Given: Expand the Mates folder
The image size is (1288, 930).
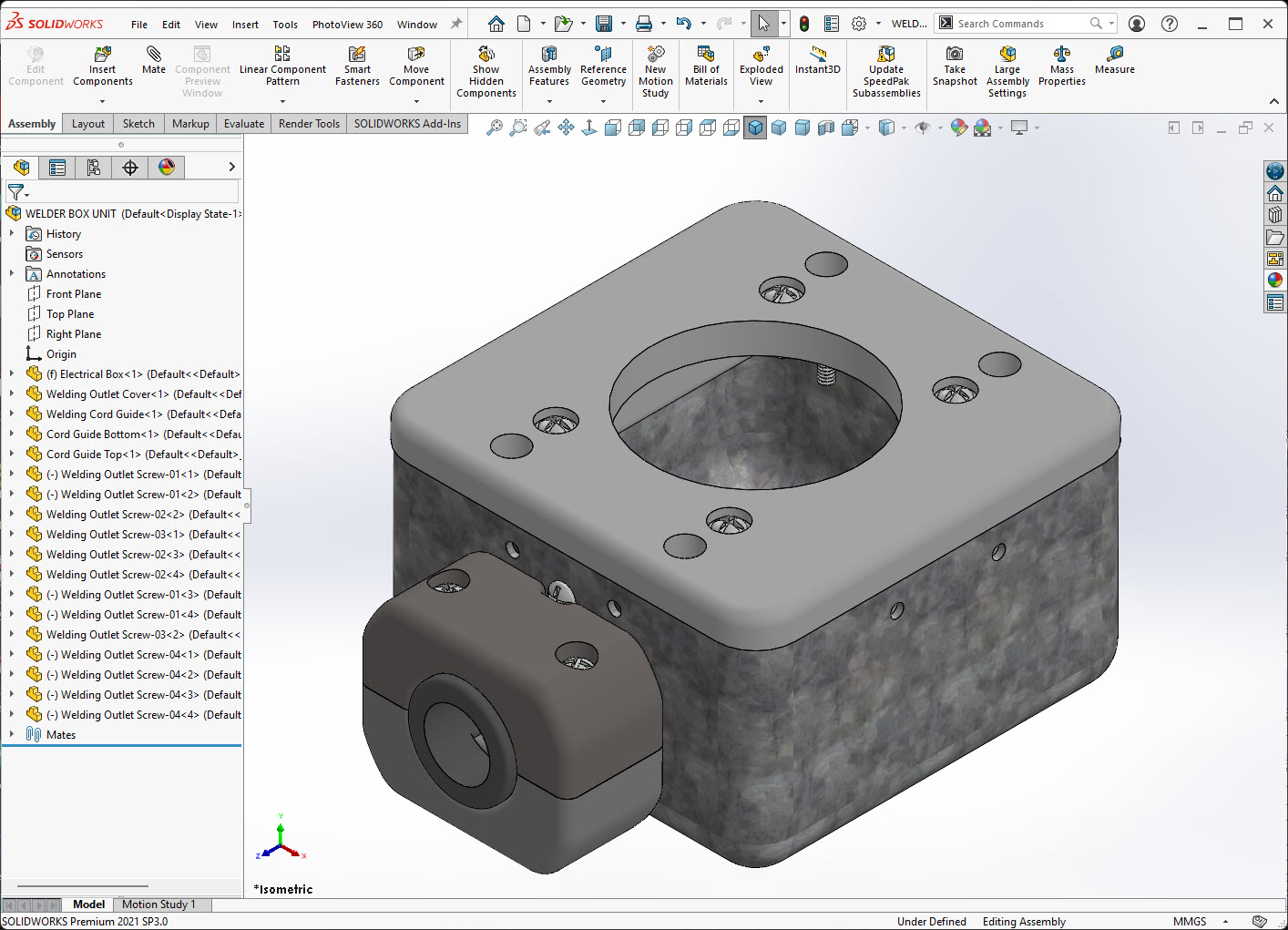Looking at the screenshot, I should [12, 735].
